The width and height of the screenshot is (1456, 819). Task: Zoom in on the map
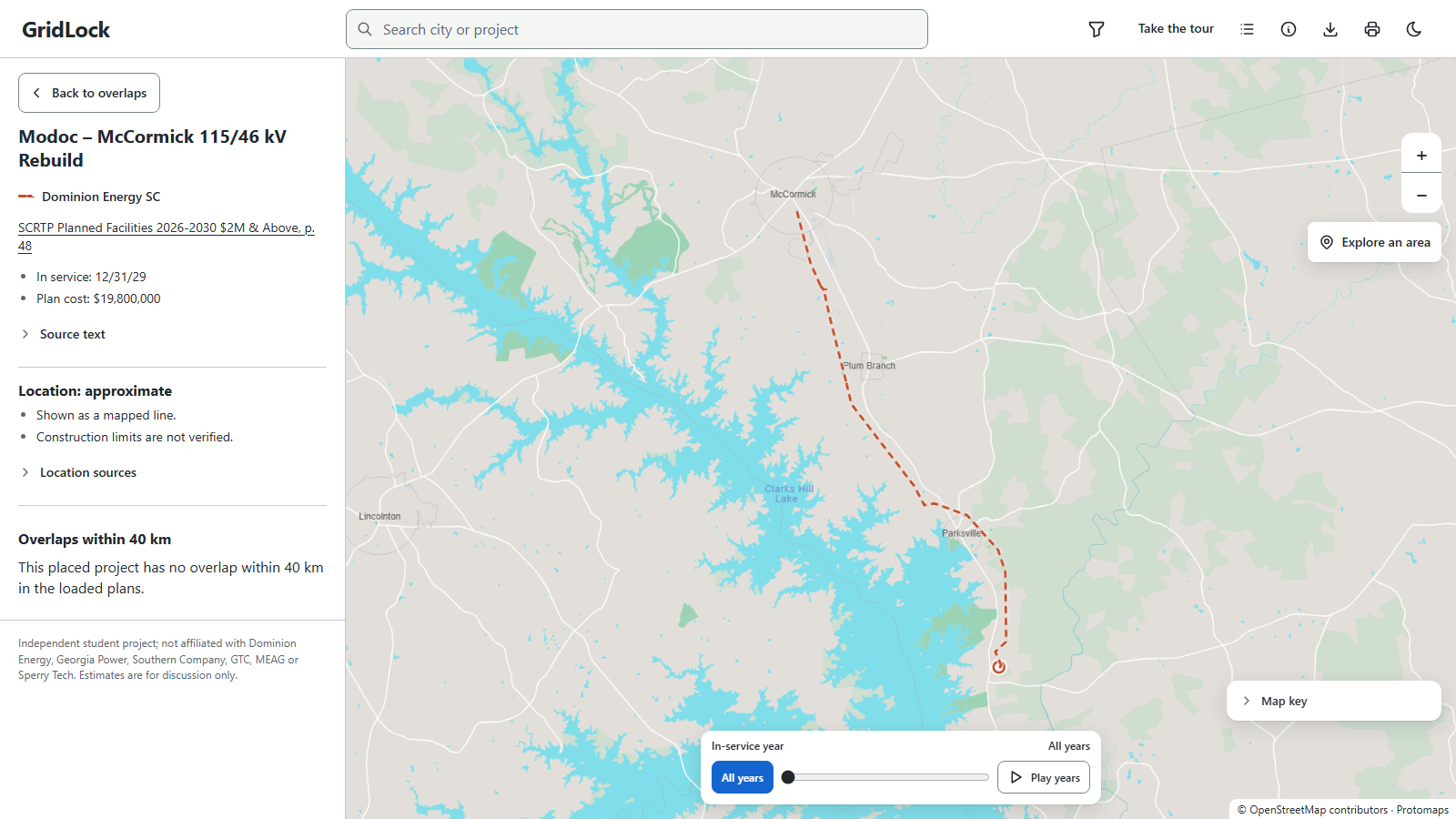[1421, 155]
